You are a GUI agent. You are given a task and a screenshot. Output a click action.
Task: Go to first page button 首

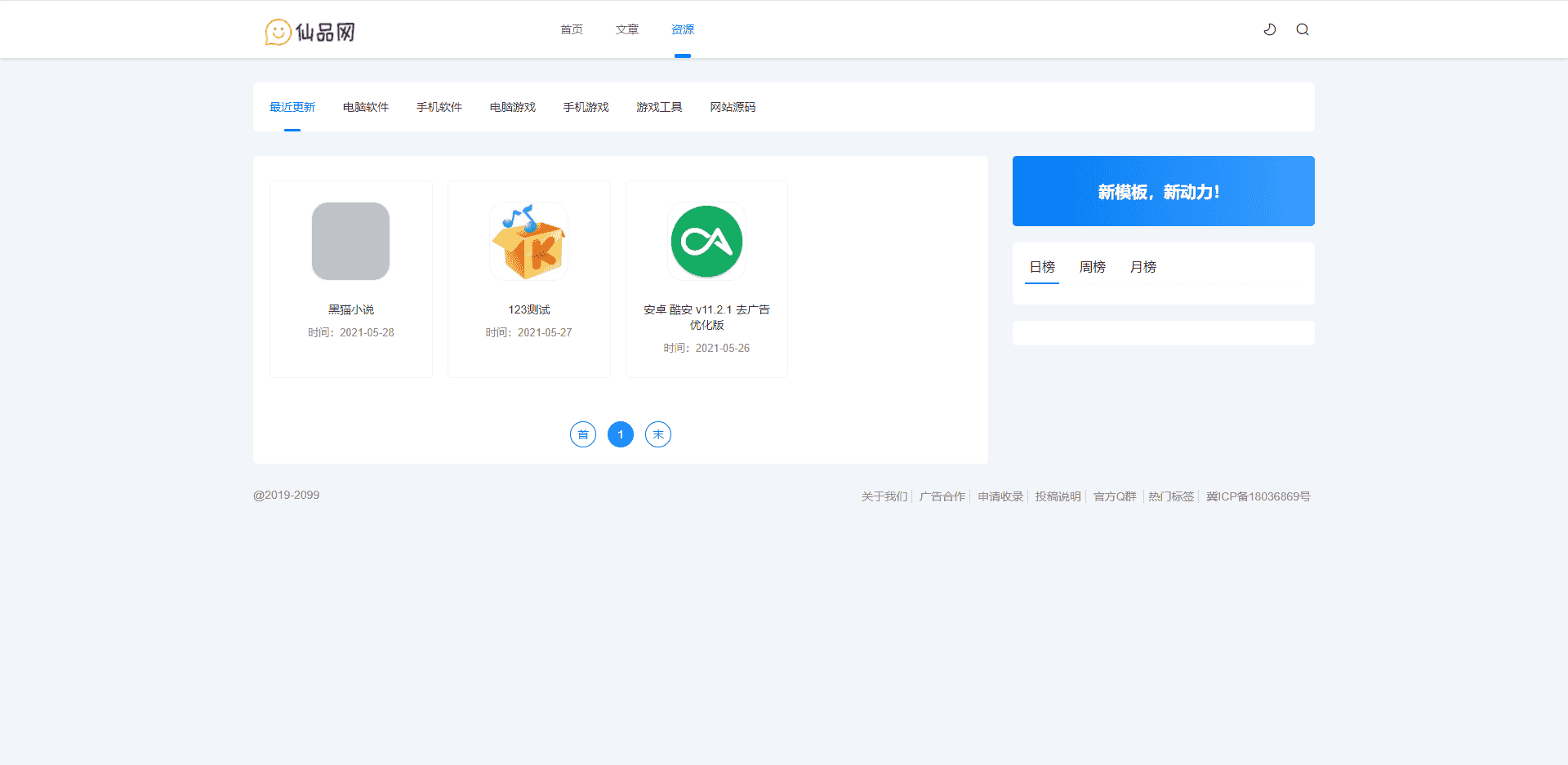pyautogui.click(x=583, y=434)
